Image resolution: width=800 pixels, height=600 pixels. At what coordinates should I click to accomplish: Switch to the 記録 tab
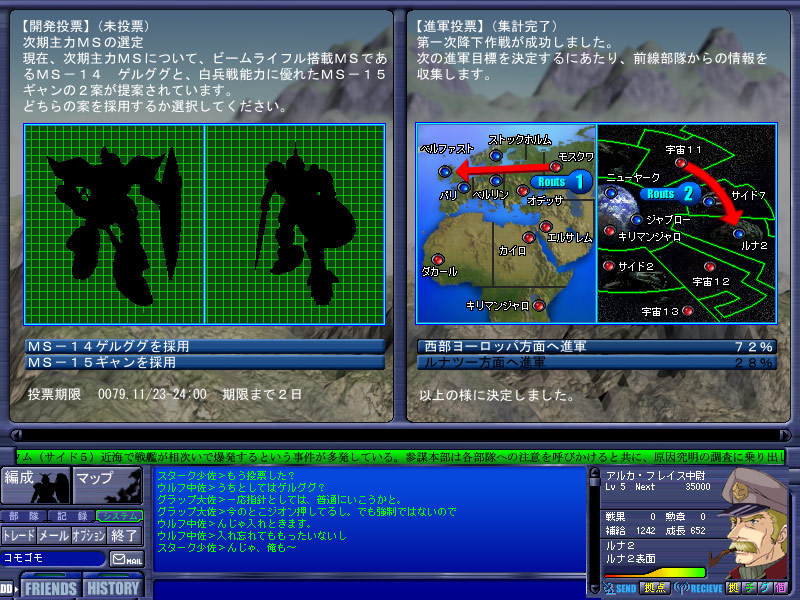(x=72, y=516)
